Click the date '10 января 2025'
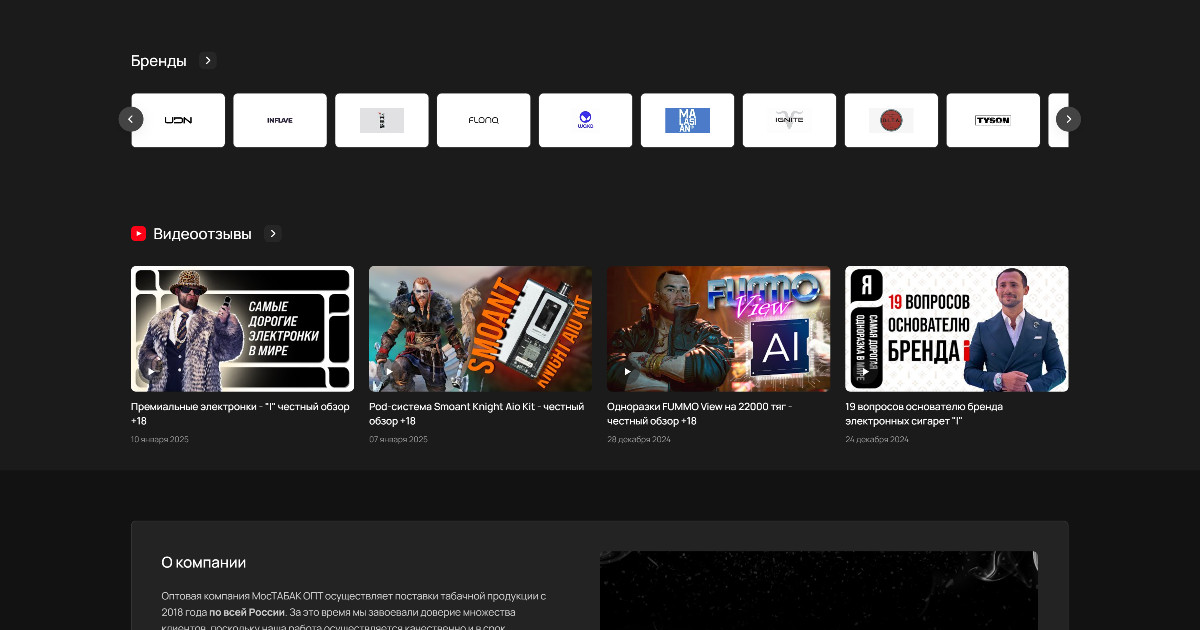The width and height of the screenshot is (1200, 630). 160,439
